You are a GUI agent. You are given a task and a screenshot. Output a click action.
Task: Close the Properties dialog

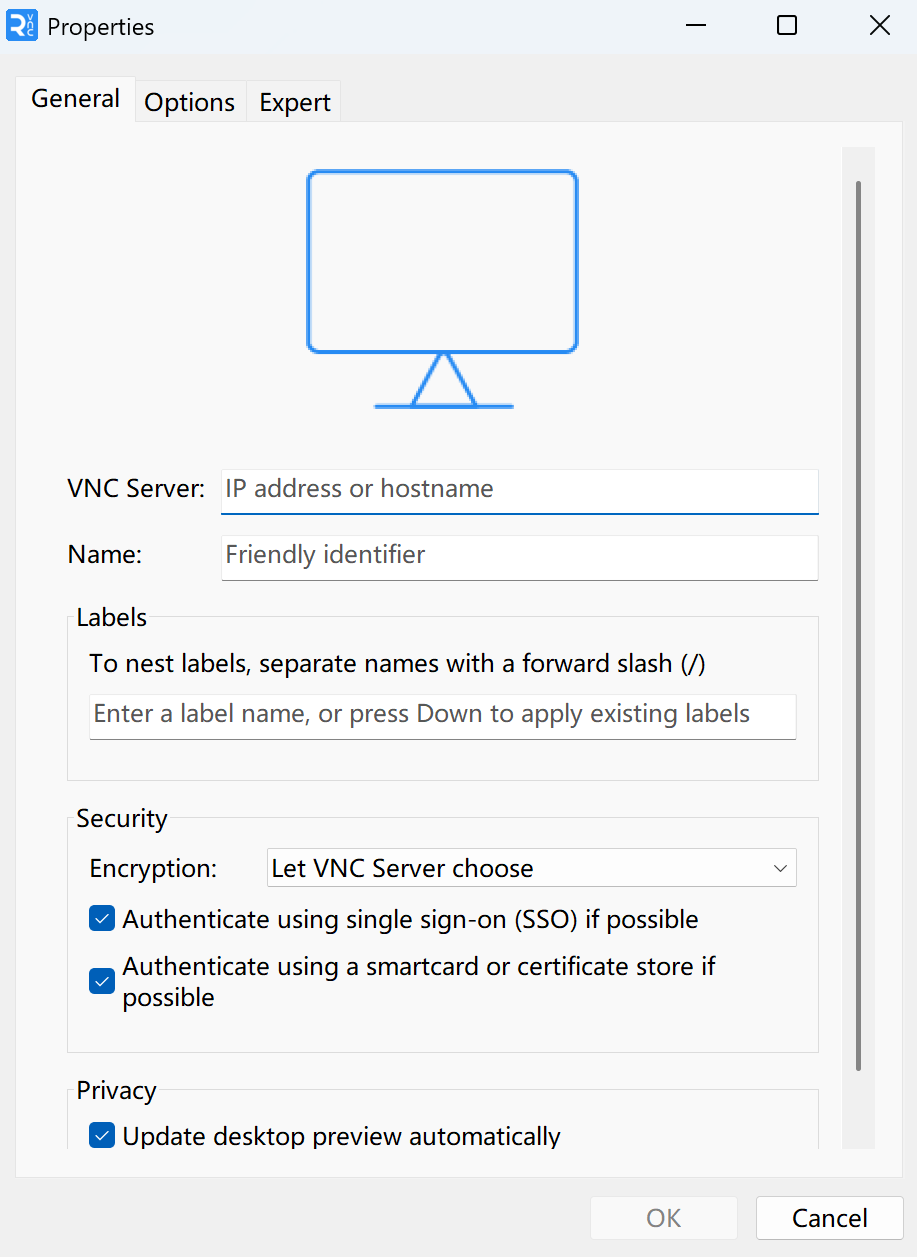[879, 25]
